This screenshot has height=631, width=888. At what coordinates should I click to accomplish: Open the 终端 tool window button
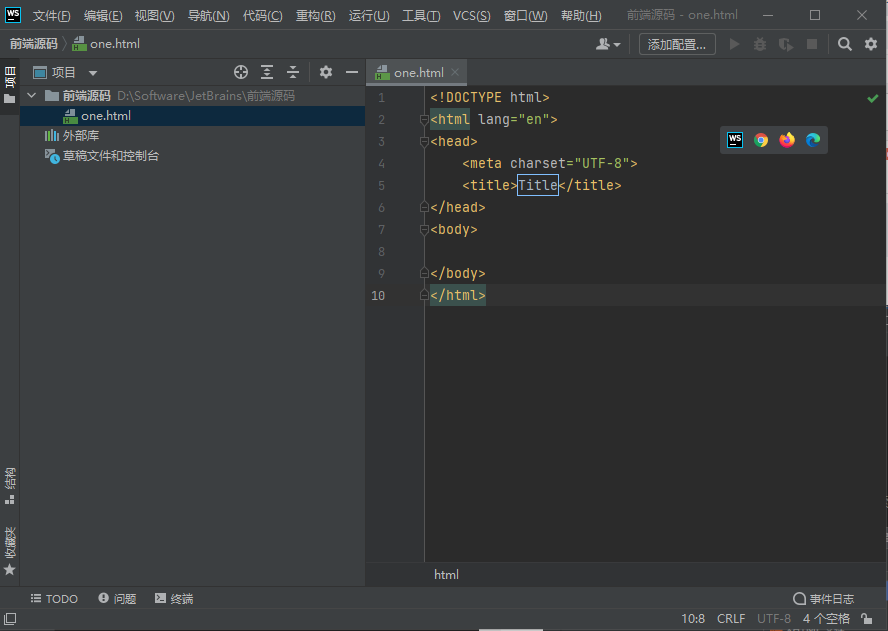pyautogui.click(x=174, y=599)
